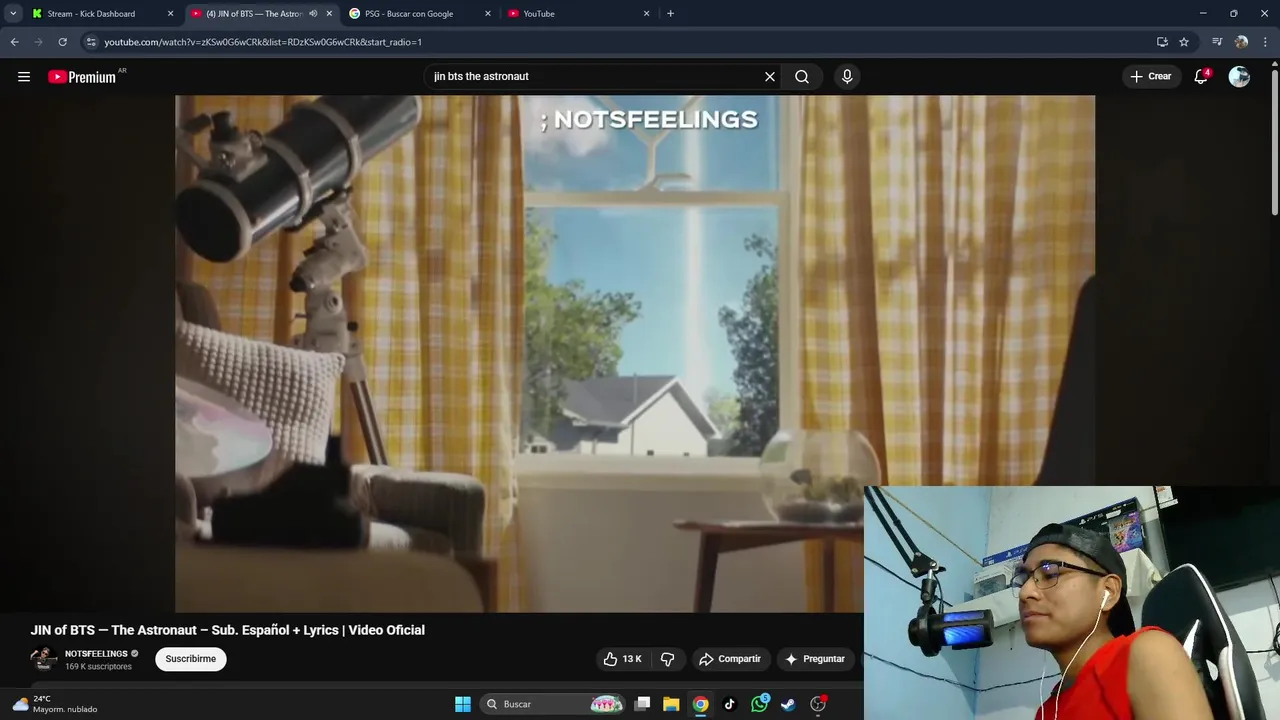This screenshot has width=1280, height=720.
Task: Start voice search with microphone icon
Action: point(847,76)
